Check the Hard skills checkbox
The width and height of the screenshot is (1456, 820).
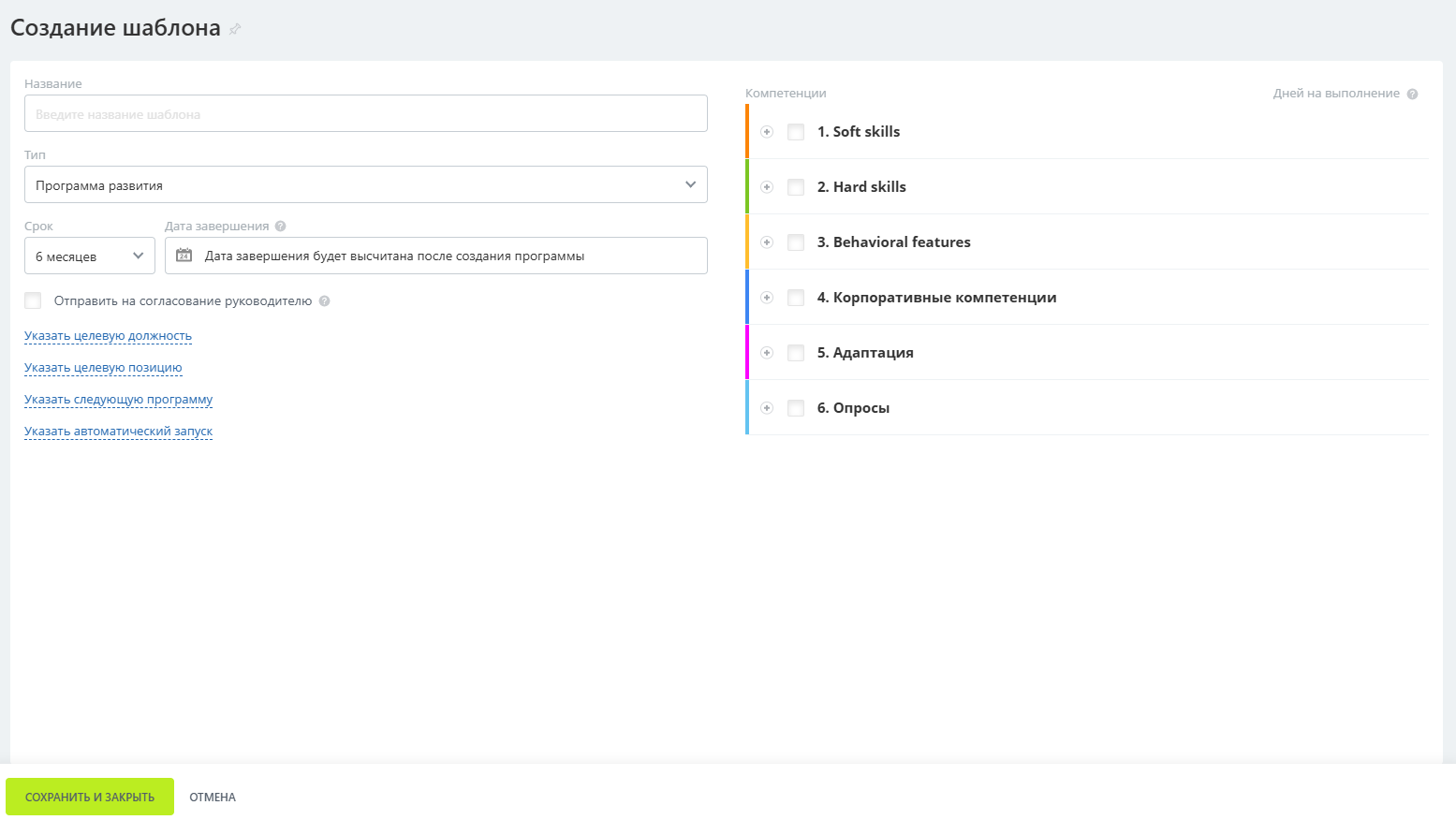coord(796,187)
